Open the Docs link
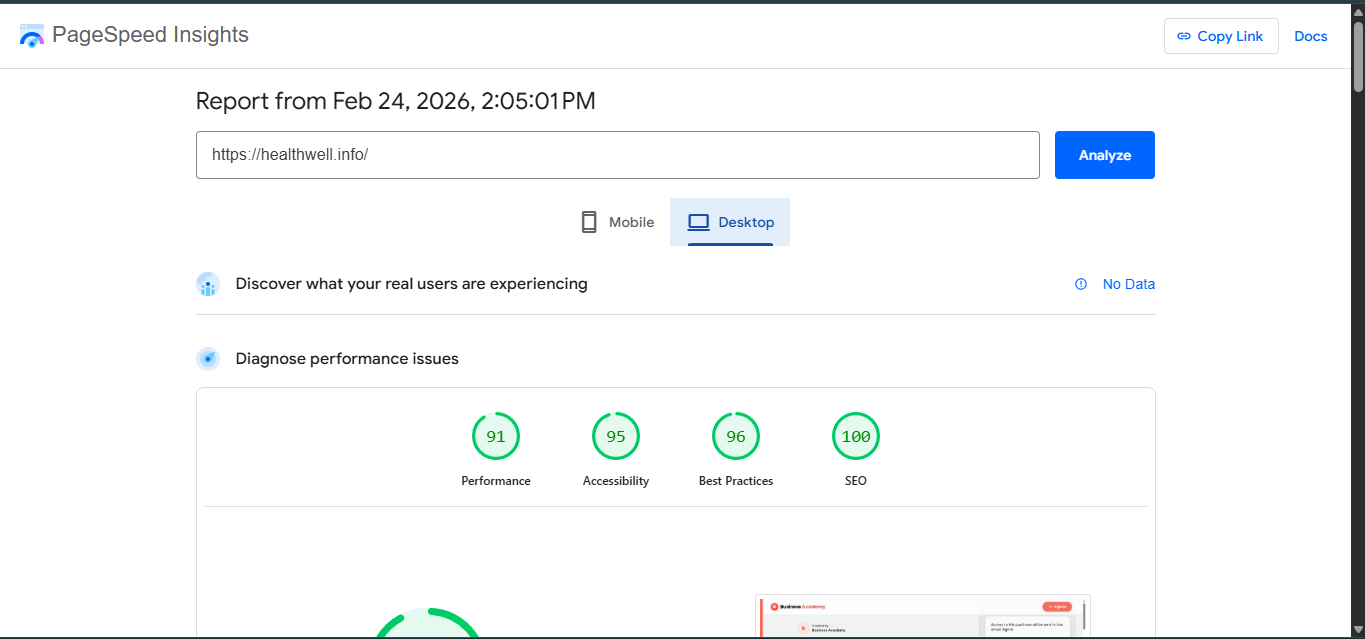This screenshot has height=639, width=1365. 1311,36
